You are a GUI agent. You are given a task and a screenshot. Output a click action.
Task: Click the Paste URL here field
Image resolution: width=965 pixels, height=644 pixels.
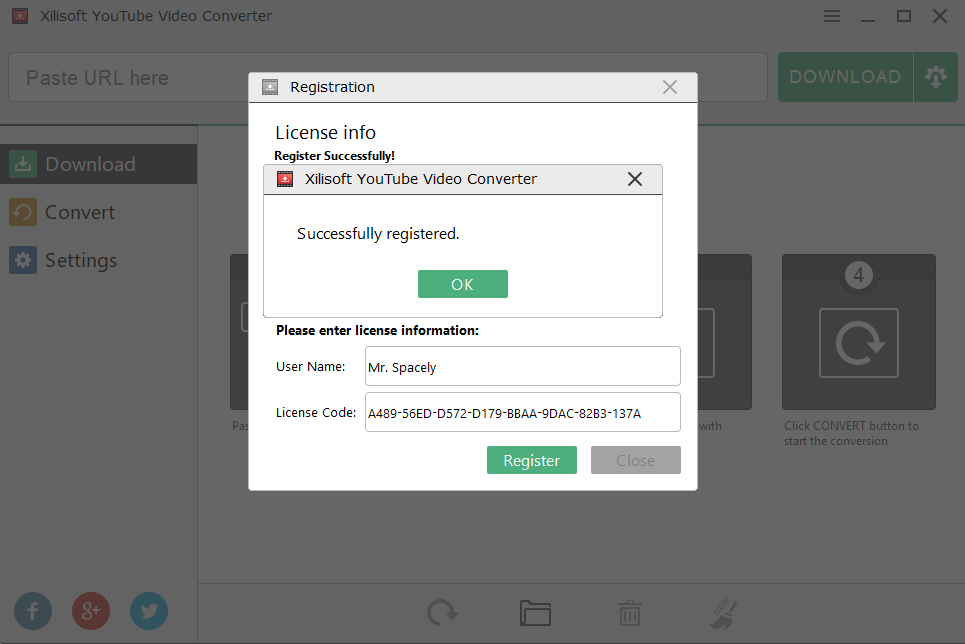(130, 78)
